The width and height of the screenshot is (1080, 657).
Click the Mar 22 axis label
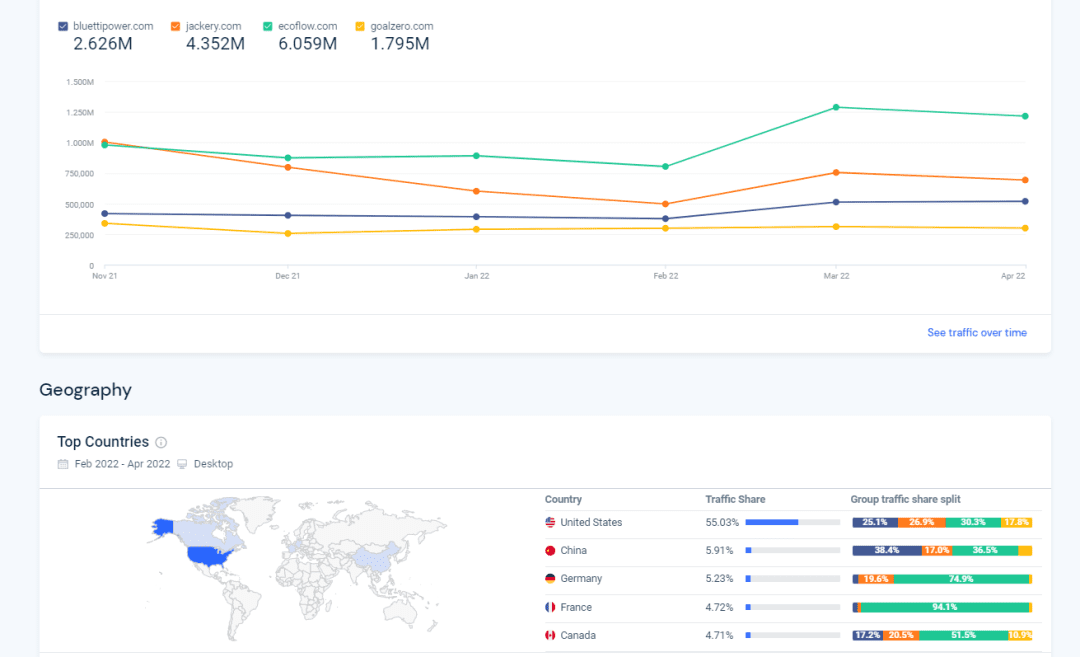[x=836, y=276]
